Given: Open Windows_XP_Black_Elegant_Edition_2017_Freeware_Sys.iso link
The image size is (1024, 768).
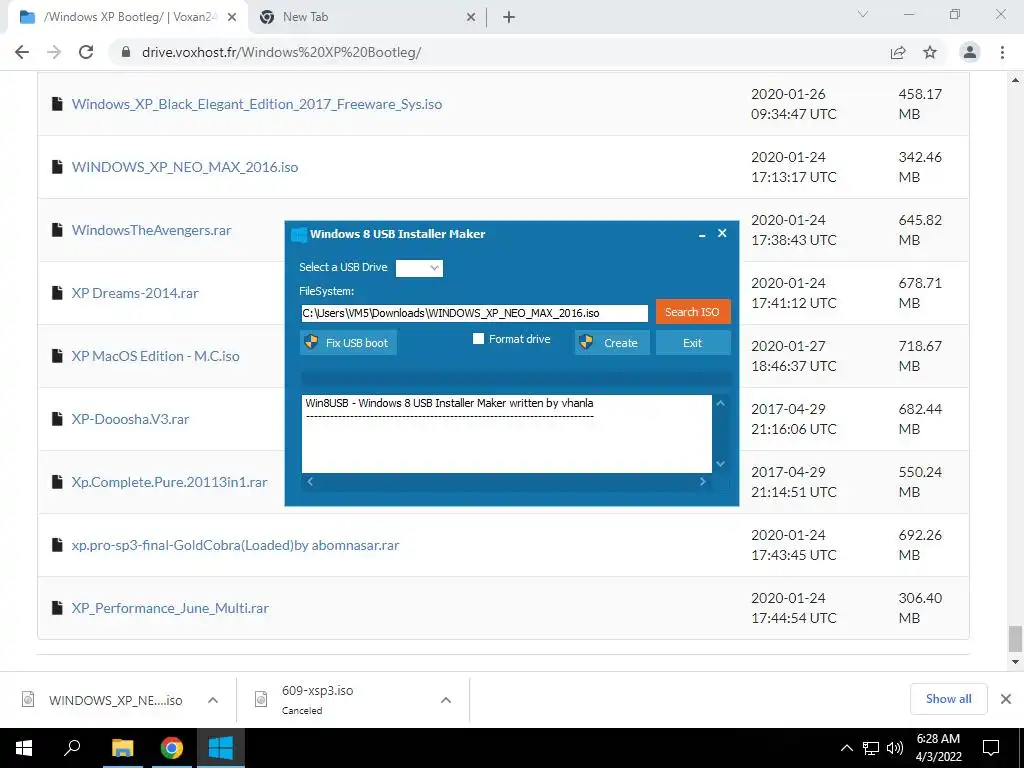Looking at the screenshot, I should pos(257,104).
